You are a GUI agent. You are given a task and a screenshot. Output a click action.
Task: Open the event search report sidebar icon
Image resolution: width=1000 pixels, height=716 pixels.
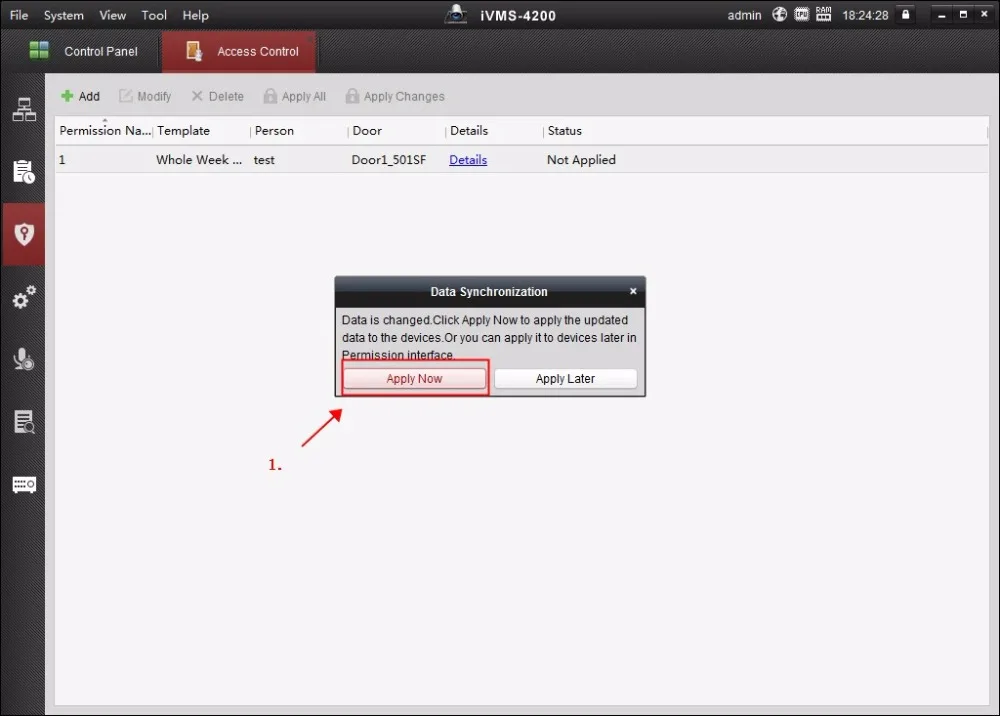tap(24, 421)
